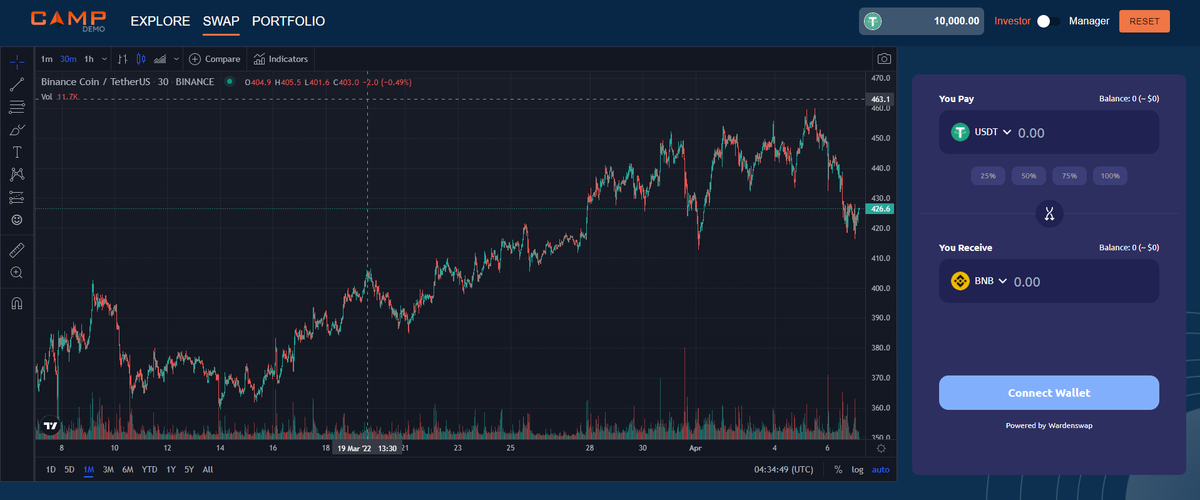Switch chart style to candles

(141, 59)
